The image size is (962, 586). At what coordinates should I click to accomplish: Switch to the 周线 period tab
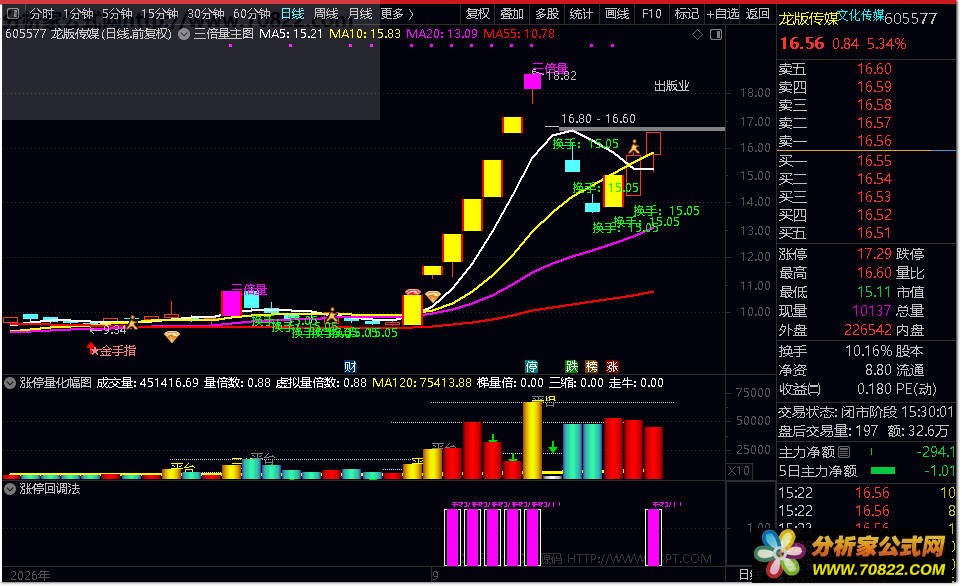[x=326, y=13]
